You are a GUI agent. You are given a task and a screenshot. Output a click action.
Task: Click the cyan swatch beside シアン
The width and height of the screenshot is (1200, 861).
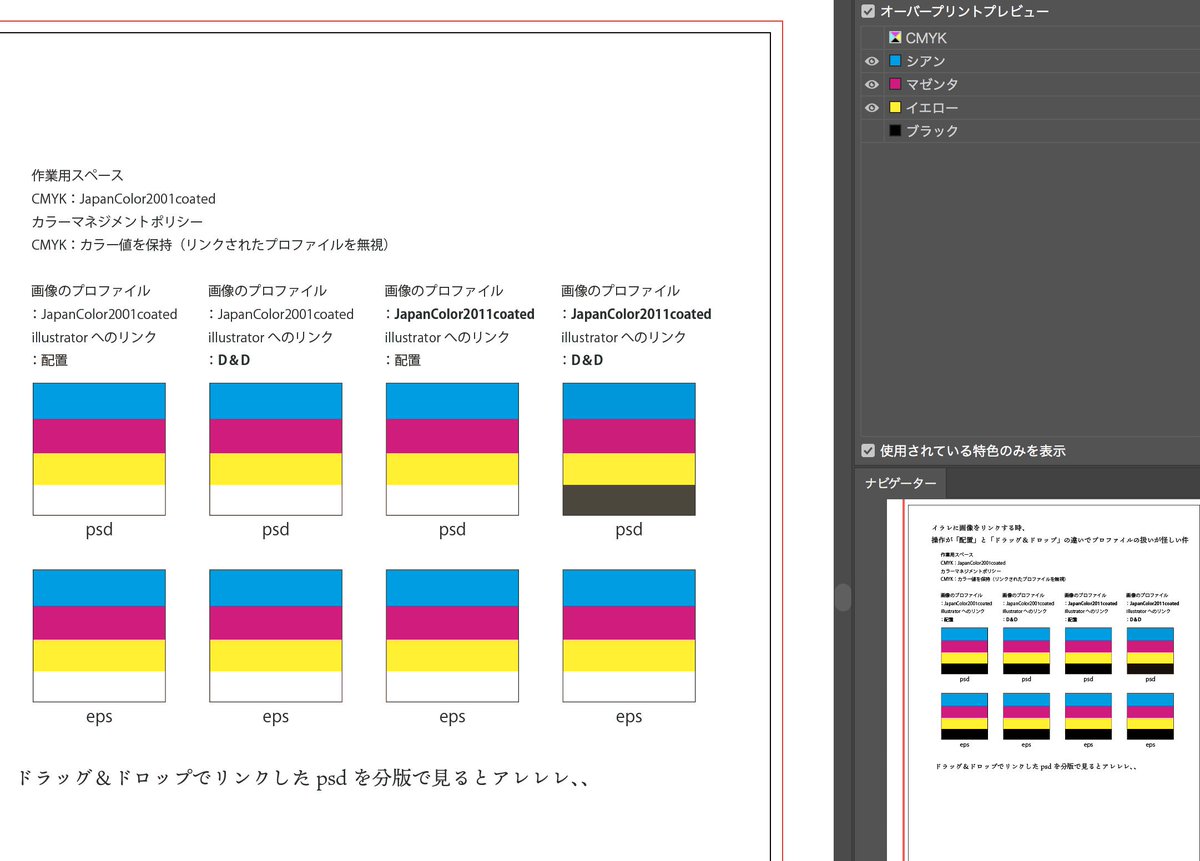(895, 61)
